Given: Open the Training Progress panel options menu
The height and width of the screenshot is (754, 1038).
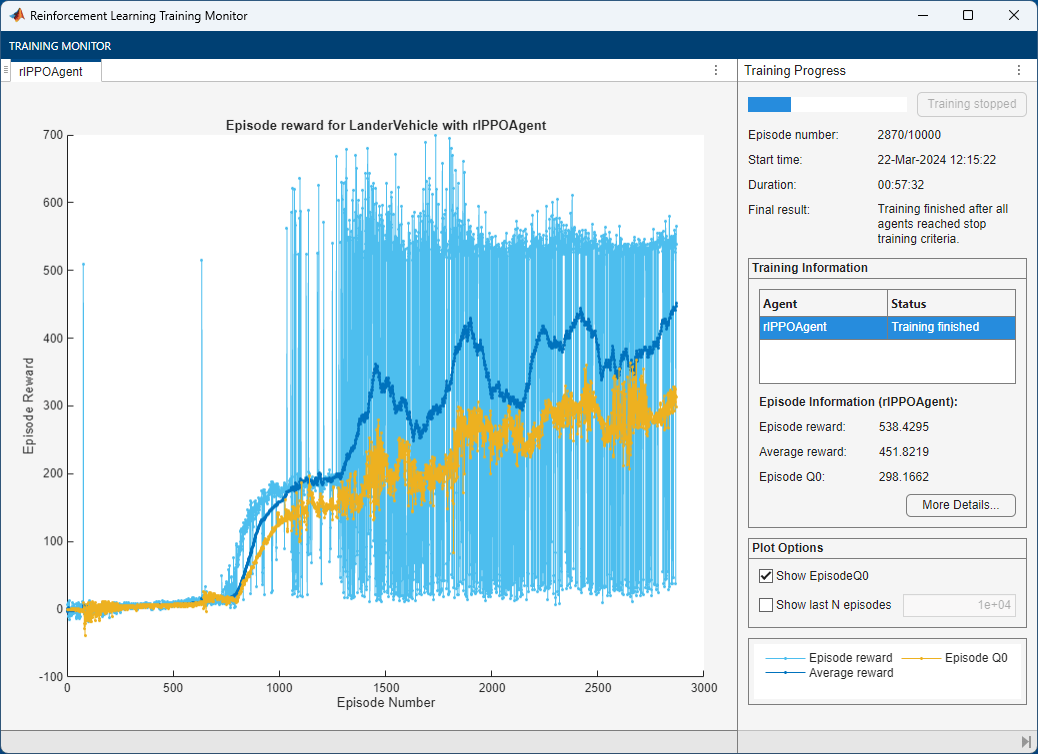Looking at the screenshot, I should pos(1019,70).
